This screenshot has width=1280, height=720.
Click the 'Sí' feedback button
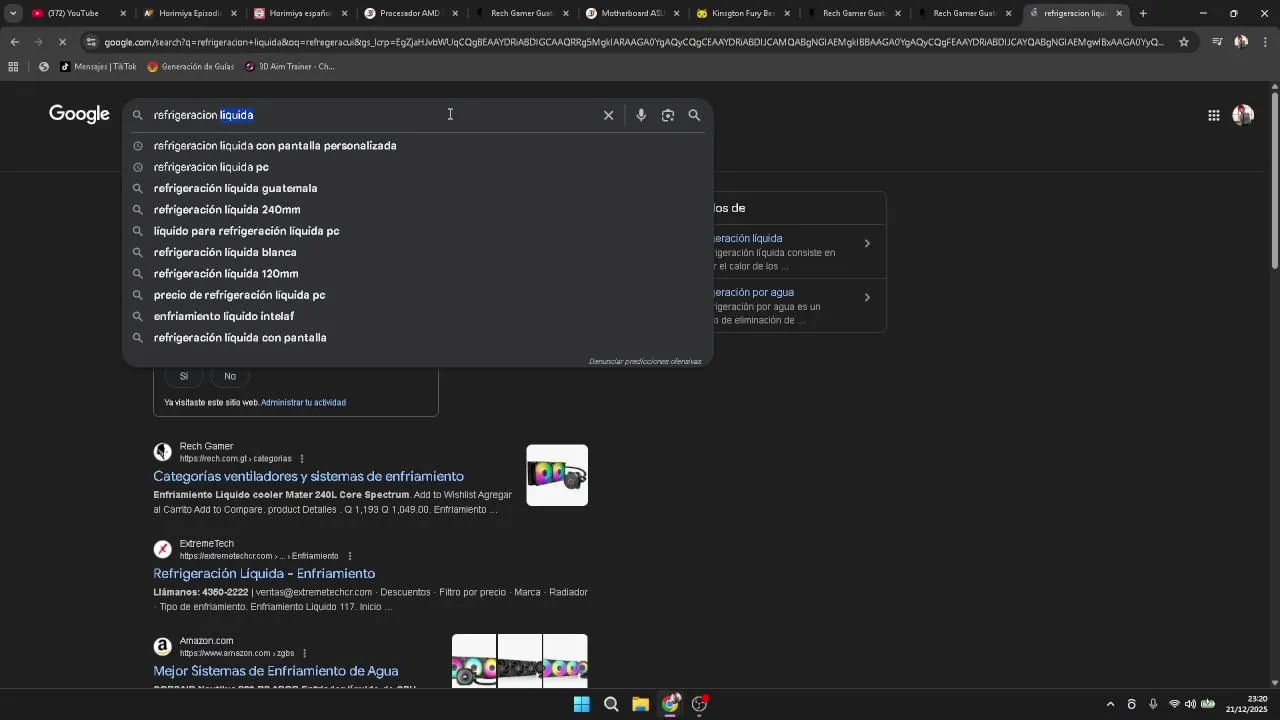(x=184, y=376)
